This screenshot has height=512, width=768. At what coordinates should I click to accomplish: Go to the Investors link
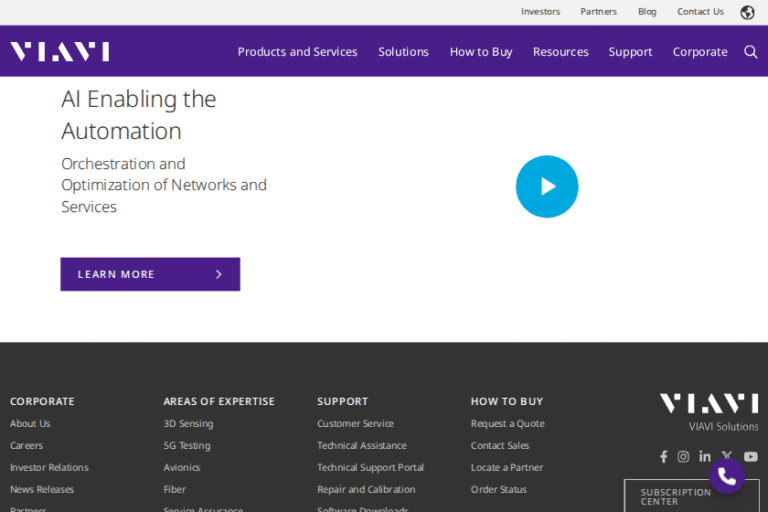(540, 12)
